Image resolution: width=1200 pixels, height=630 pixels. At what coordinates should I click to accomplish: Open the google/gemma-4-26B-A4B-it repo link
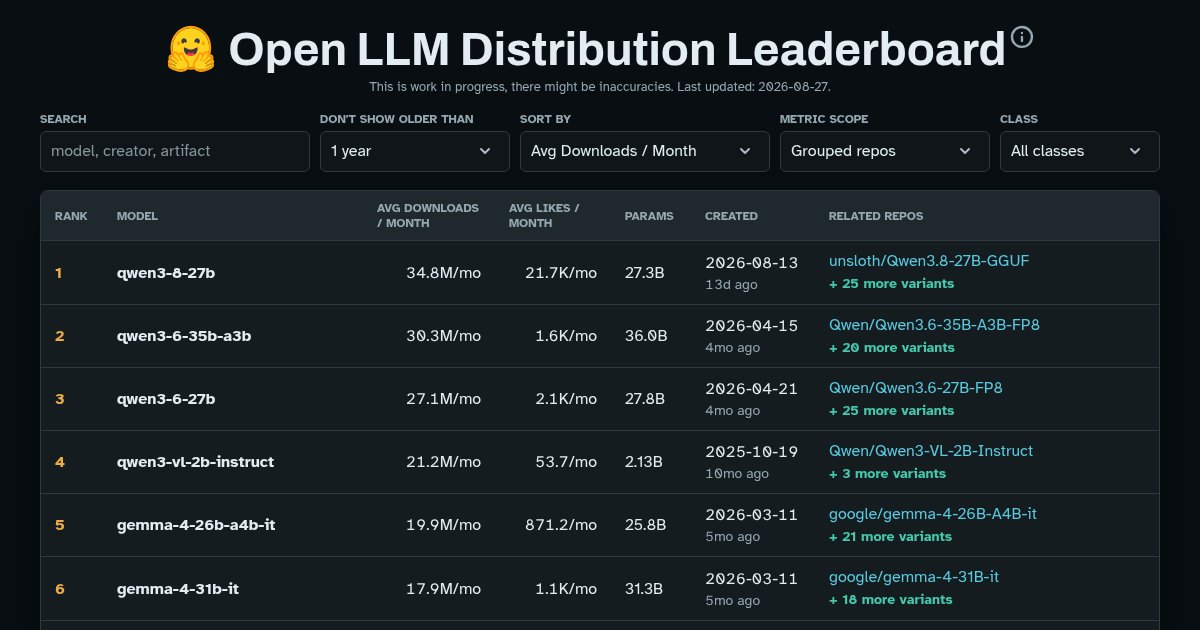click(933, 514)
